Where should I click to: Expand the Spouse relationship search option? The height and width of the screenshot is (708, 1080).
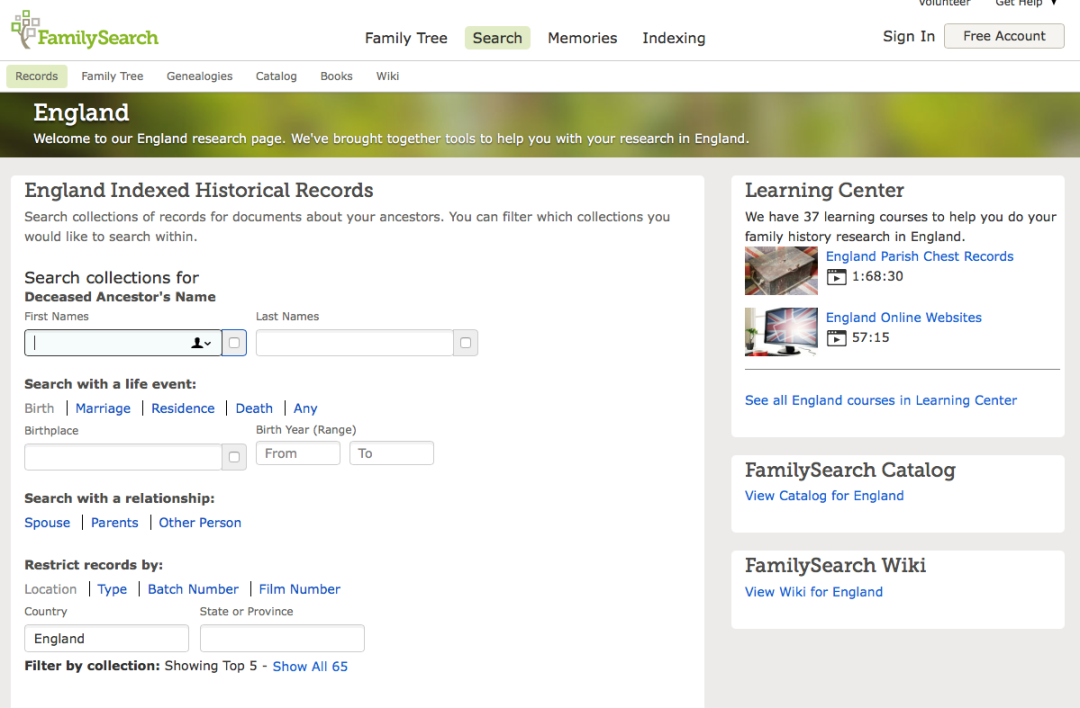point(47,522)
